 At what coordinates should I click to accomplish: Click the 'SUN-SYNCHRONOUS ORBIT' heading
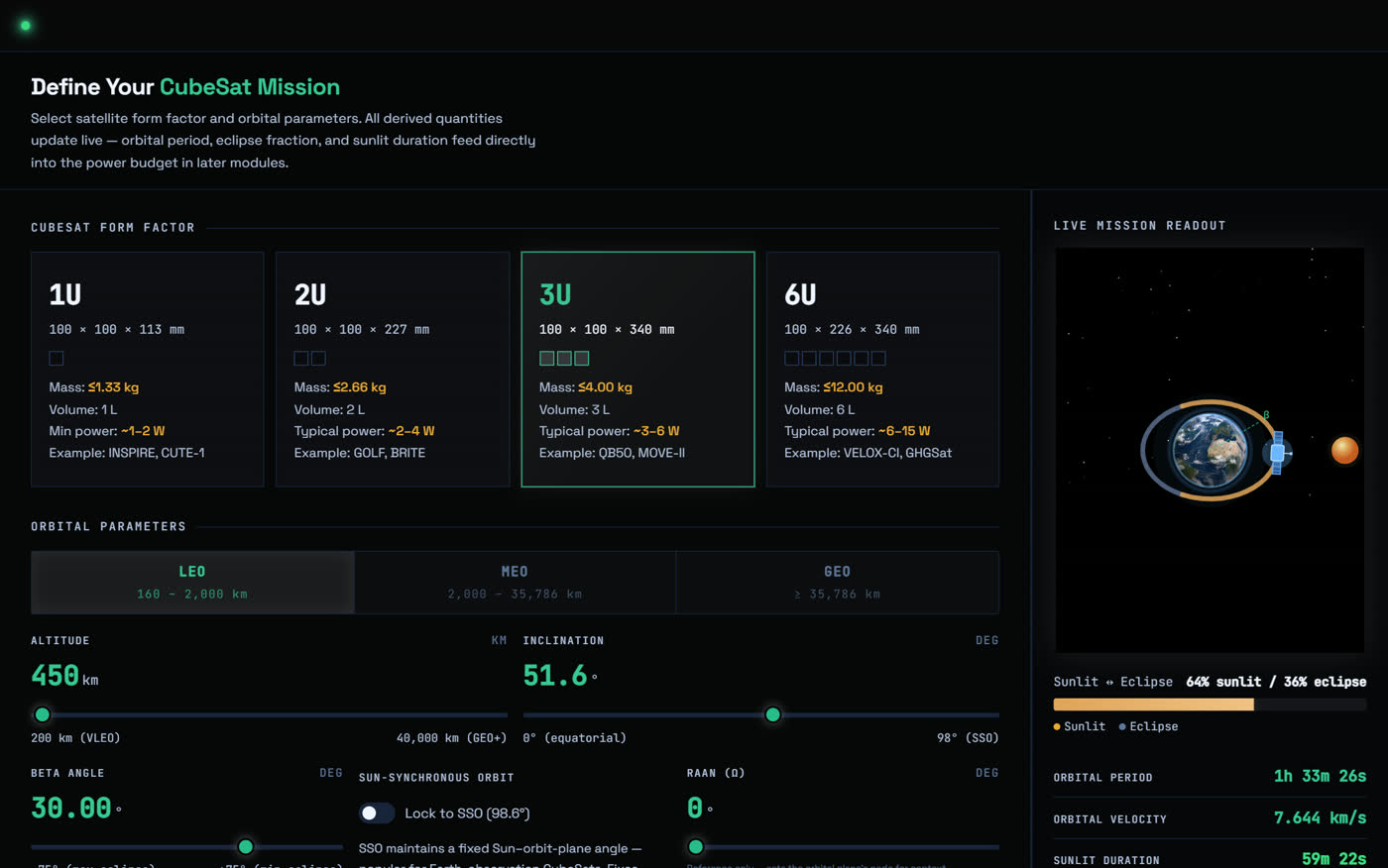point(436,778)
